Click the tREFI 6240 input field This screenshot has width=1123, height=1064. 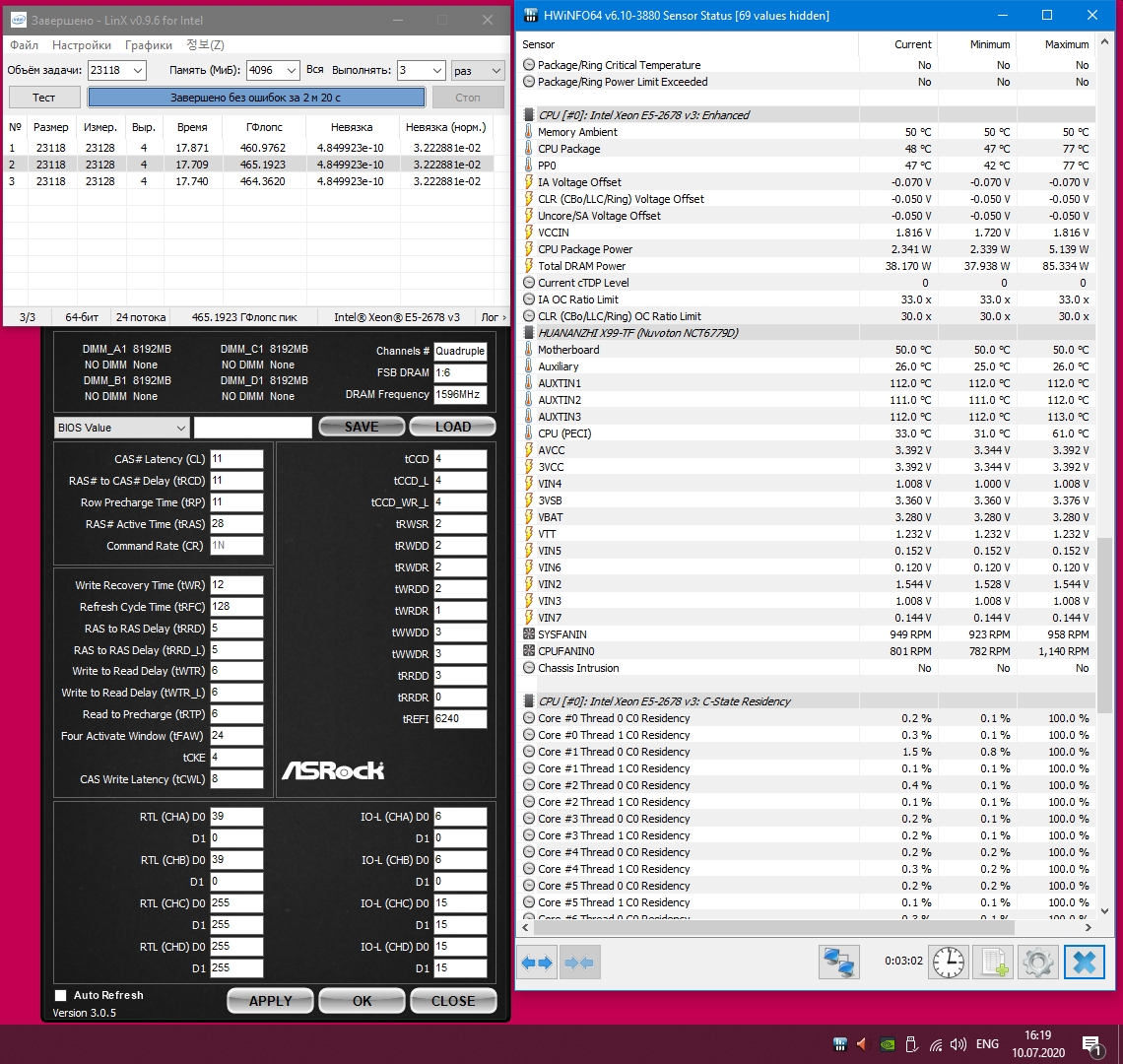pyautogui.click(x=460, y=718)
